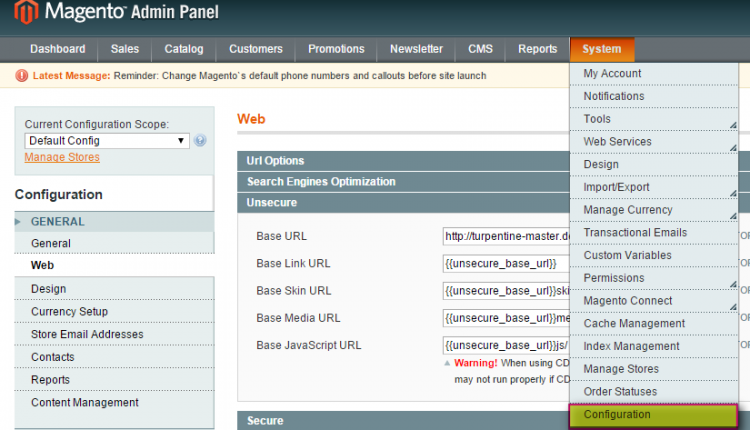Expand the Web Services submenu arrow
The image size is (750, 430).
point(733,148)
